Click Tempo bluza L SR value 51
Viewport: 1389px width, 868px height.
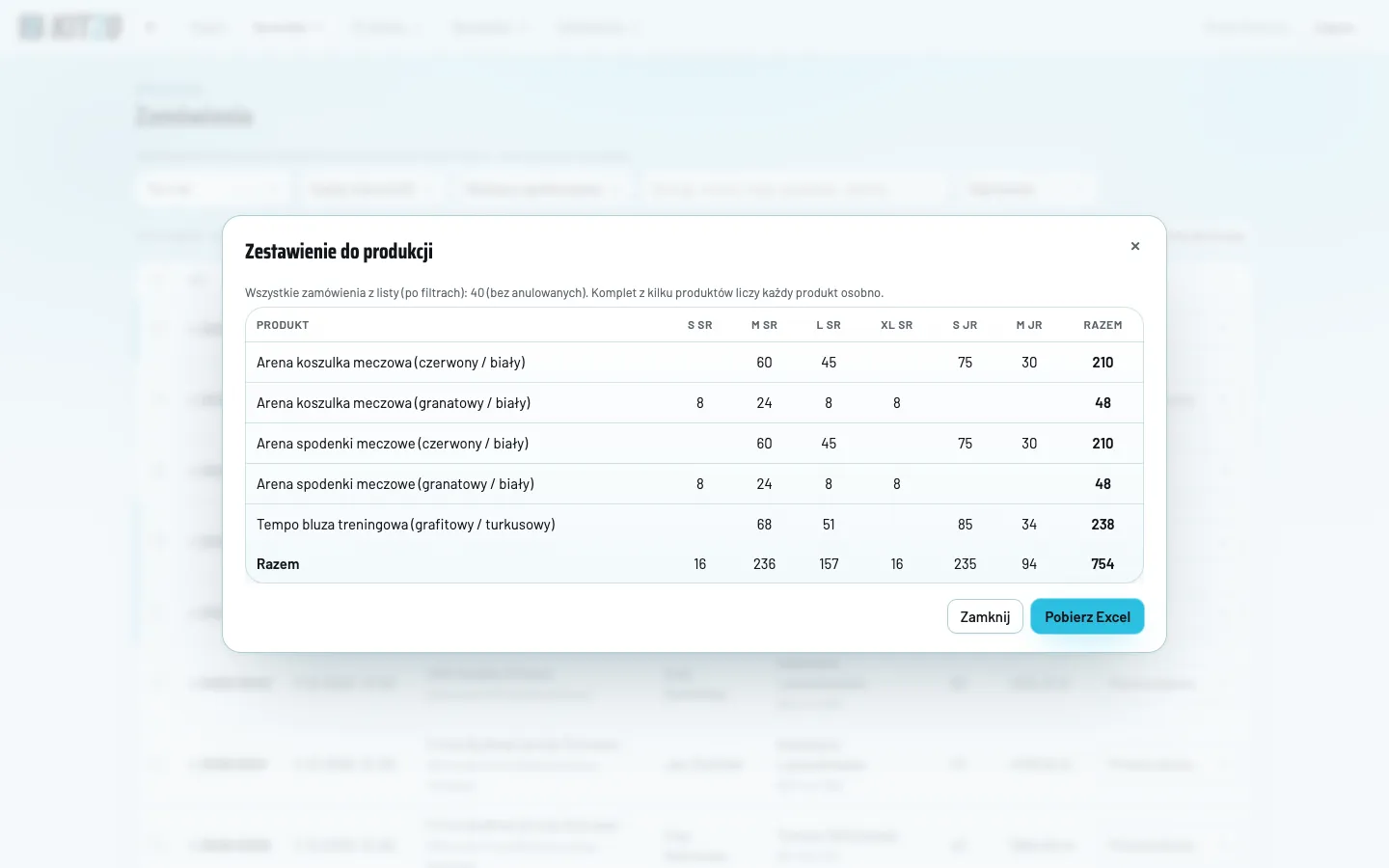coord(829,525)
